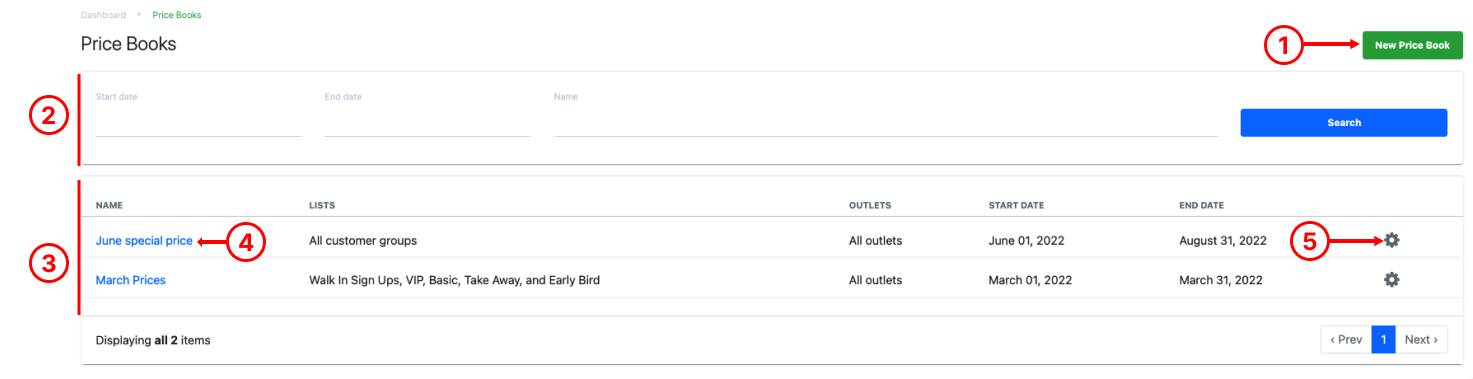Go to Dashboard via breadcrumb
Screen dimensions: 1473x379
pyautogui.click(x=104, y=15)
